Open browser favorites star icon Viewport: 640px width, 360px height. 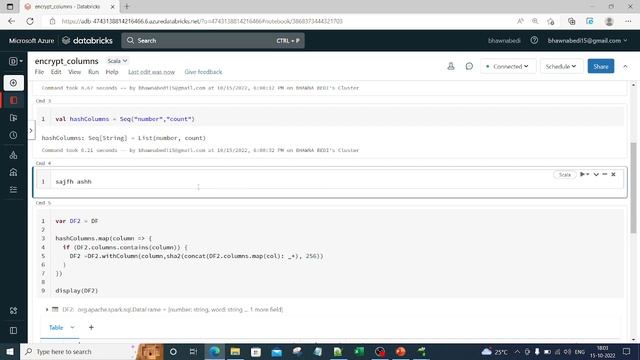551,21
